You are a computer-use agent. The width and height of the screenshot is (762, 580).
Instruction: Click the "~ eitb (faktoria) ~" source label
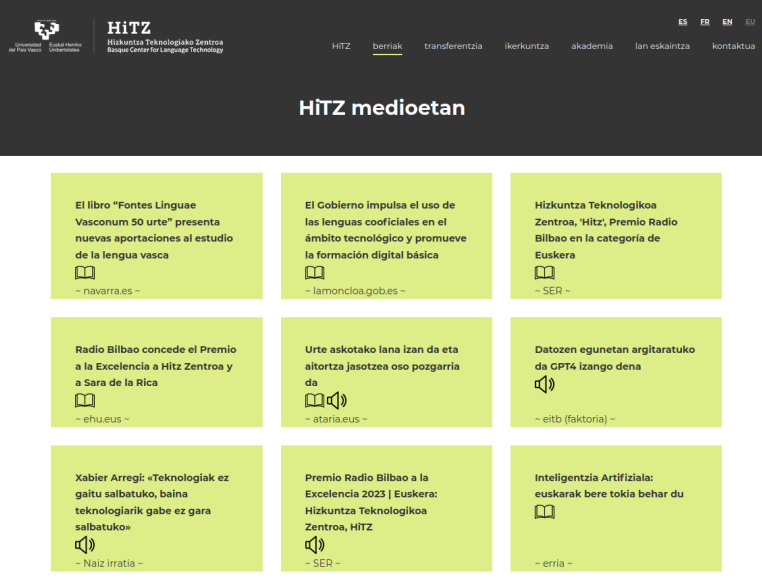(x=574, y=419)
